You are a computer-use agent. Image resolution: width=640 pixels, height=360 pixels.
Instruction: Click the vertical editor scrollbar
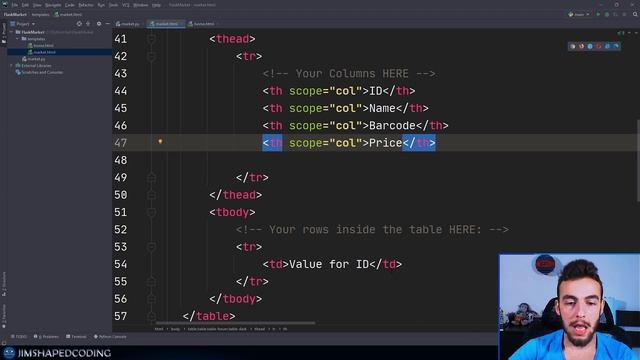pos(638,160)
